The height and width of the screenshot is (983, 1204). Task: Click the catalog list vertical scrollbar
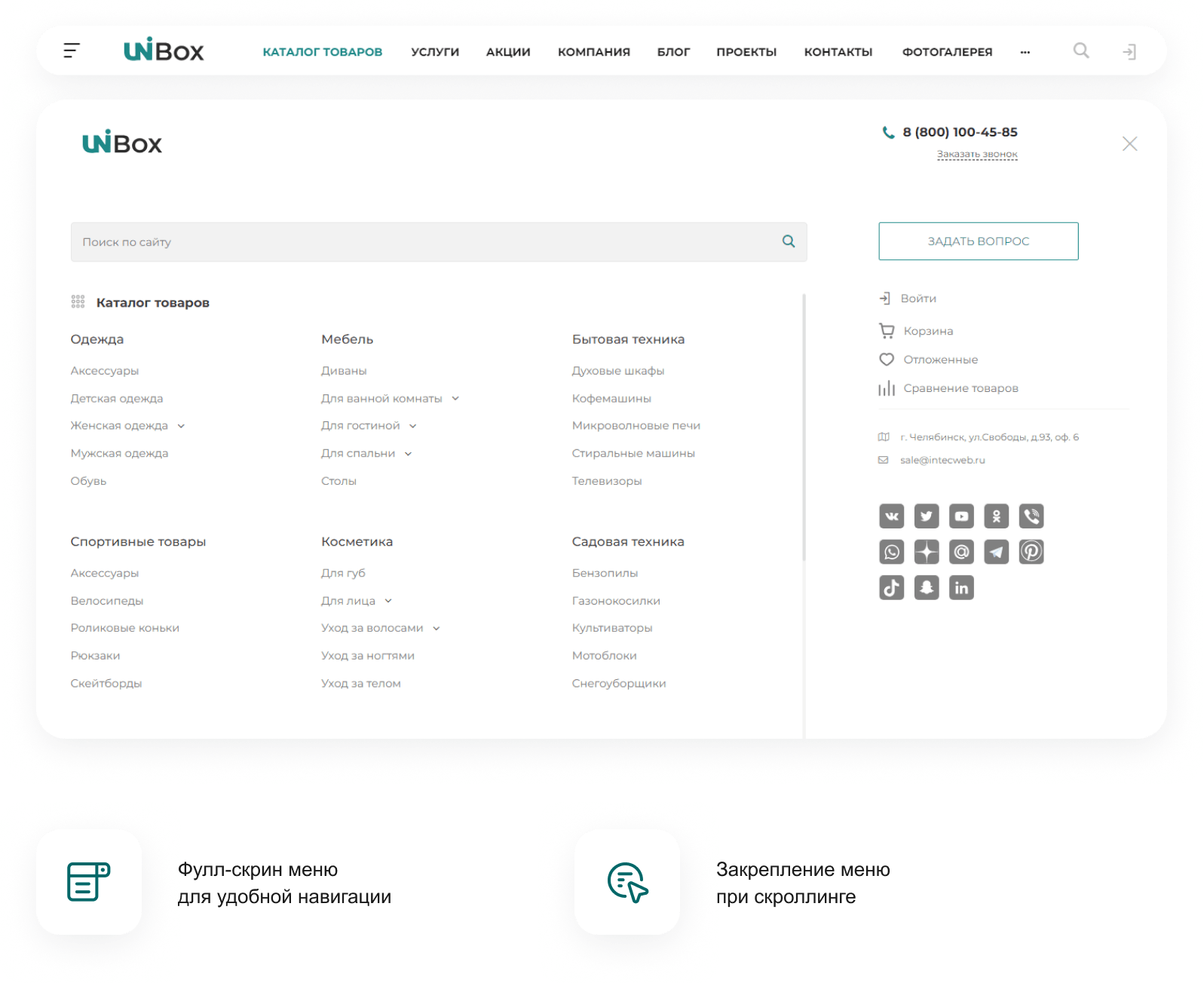tap(804, 426)
